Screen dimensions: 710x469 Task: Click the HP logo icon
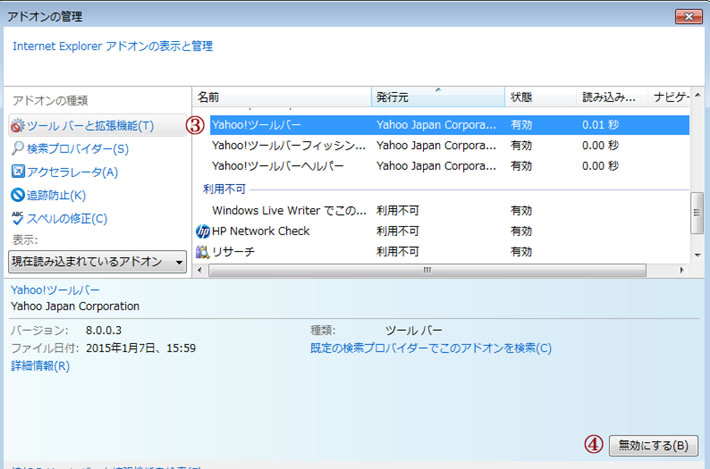203,231
